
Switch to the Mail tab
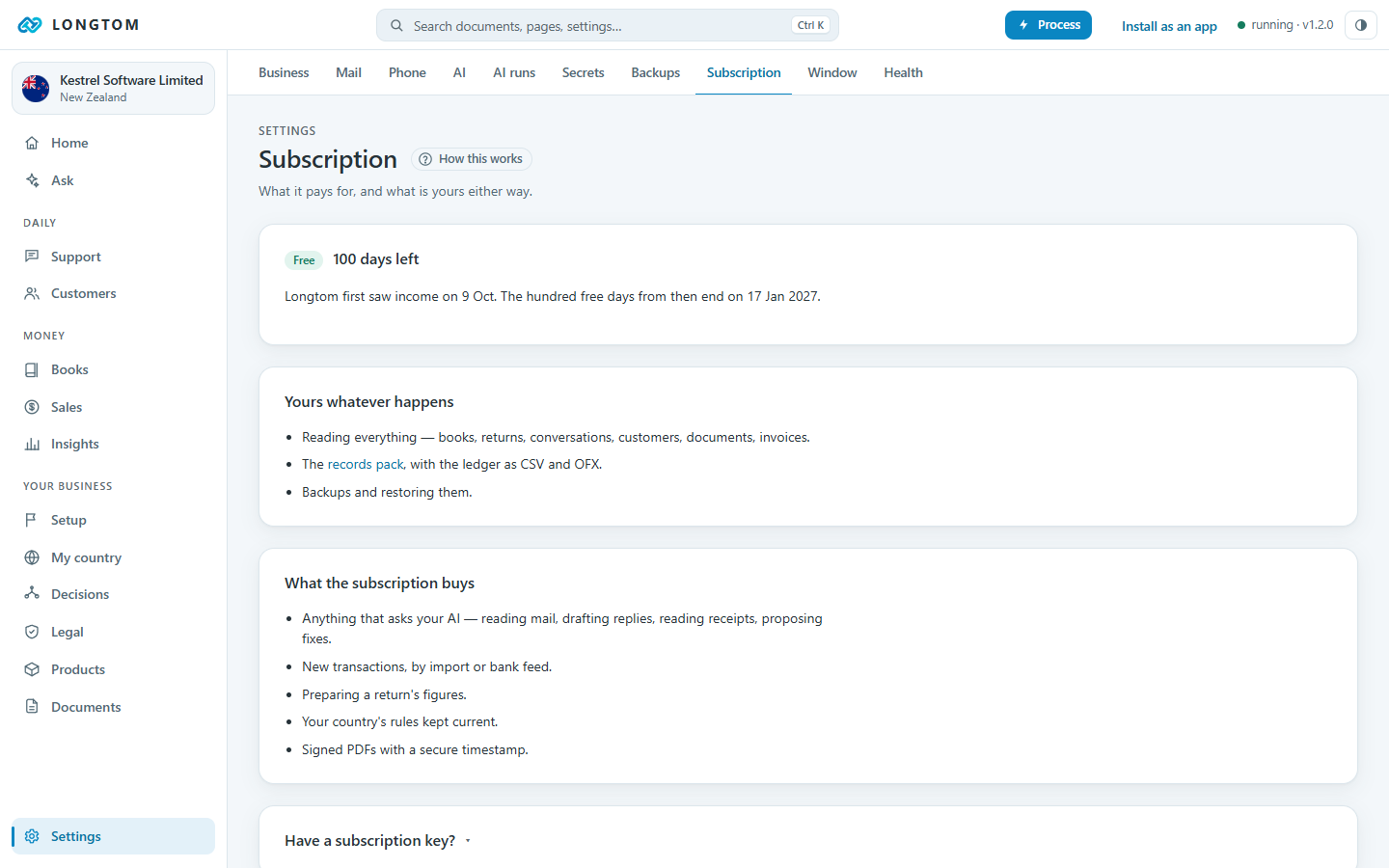tap(348, 72)
